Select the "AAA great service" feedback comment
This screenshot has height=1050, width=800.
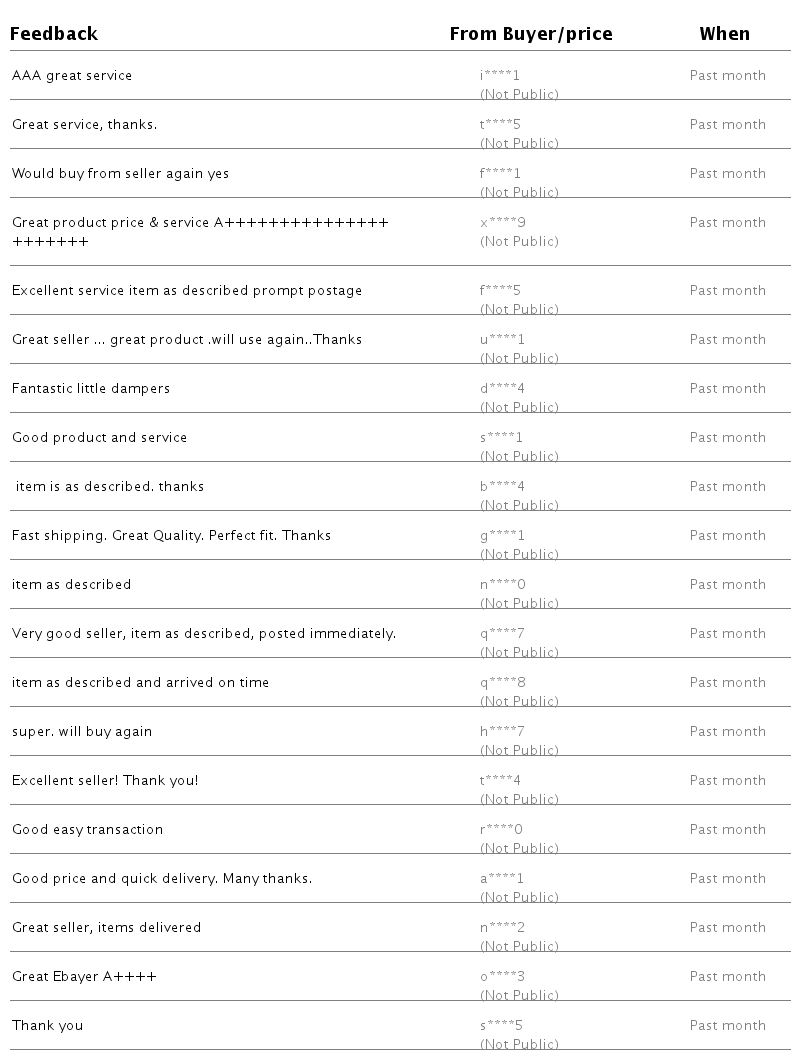coord(72,76)
